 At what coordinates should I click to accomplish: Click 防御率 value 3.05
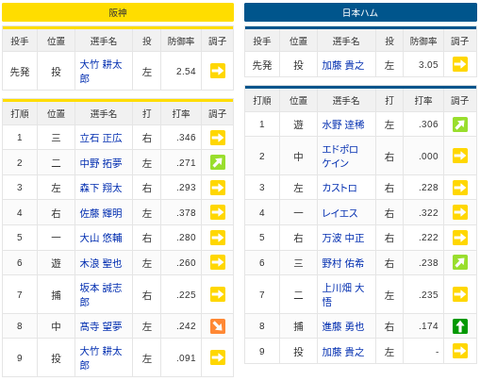[428, 65]
